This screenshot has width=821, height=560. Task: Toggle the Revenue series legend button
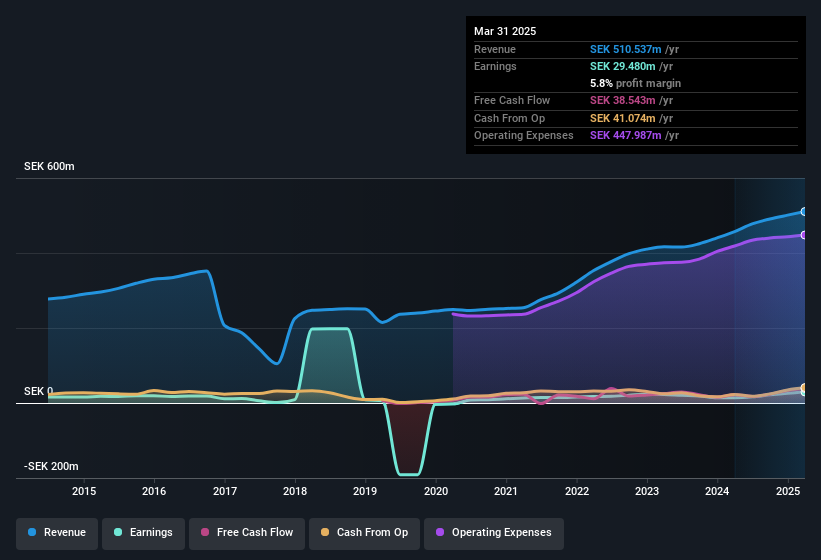click(57, 533)
